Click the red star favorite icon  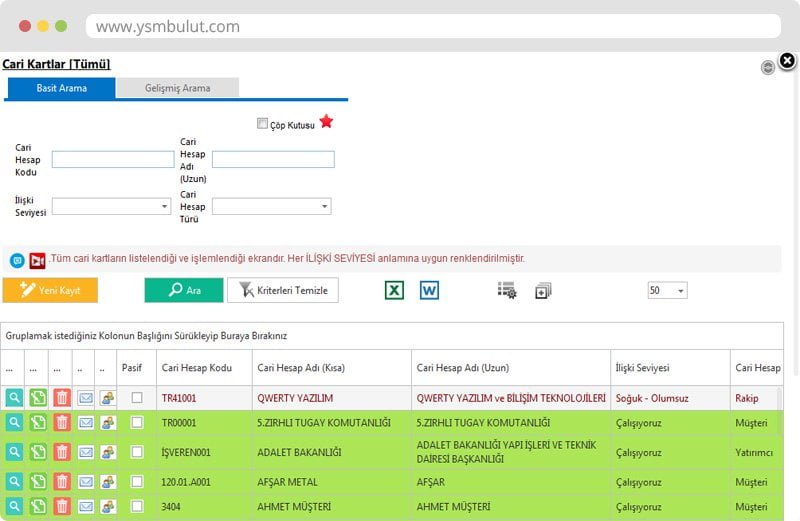coord(326,123)
